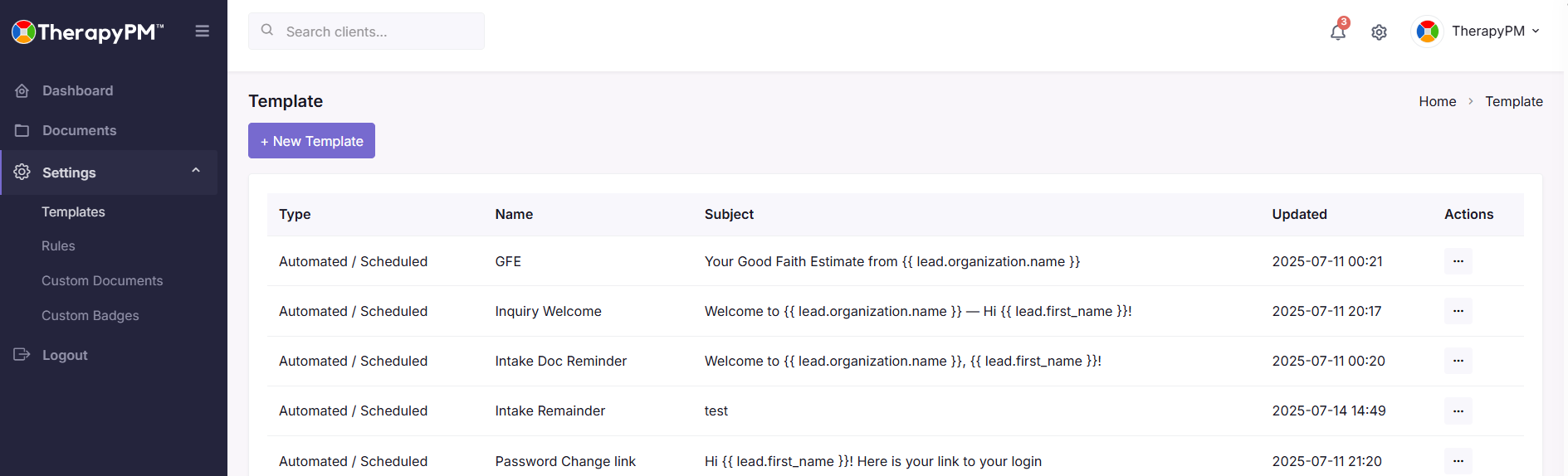This screenshot has height=476, width=1568.
Task: Open actions menu for Inquiry Welcome template
Action: coord(1458,311)
